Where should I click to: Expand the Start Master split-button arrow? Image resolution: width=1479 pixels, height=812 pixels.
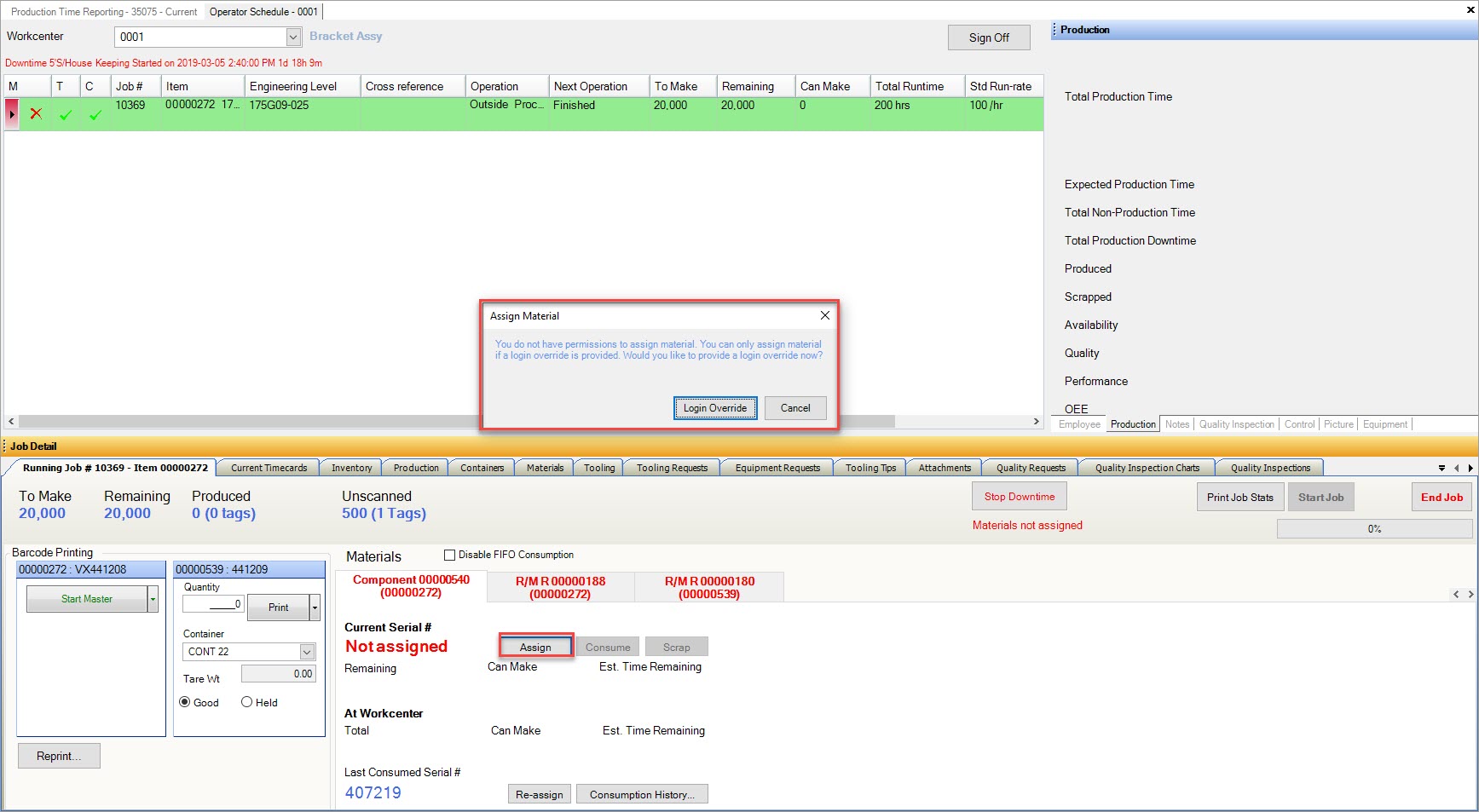pyautogui.click(x=153, y=599)
